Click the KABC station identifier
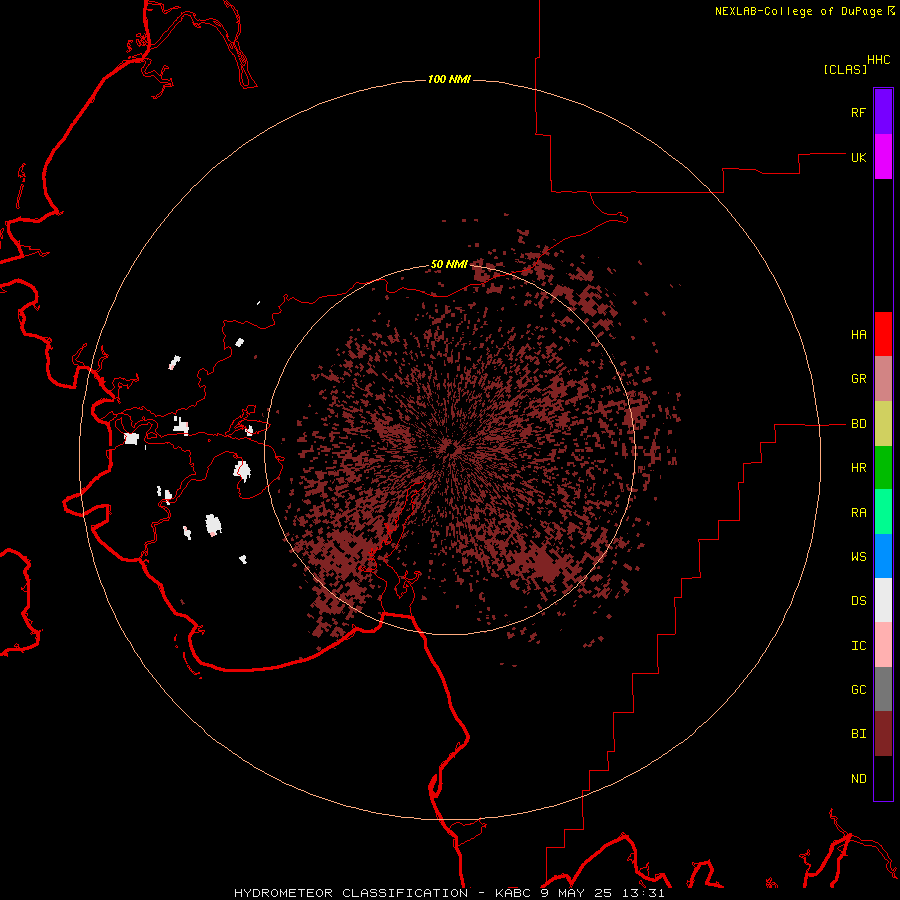The image size is (900, 900). [x=514, y=893]
